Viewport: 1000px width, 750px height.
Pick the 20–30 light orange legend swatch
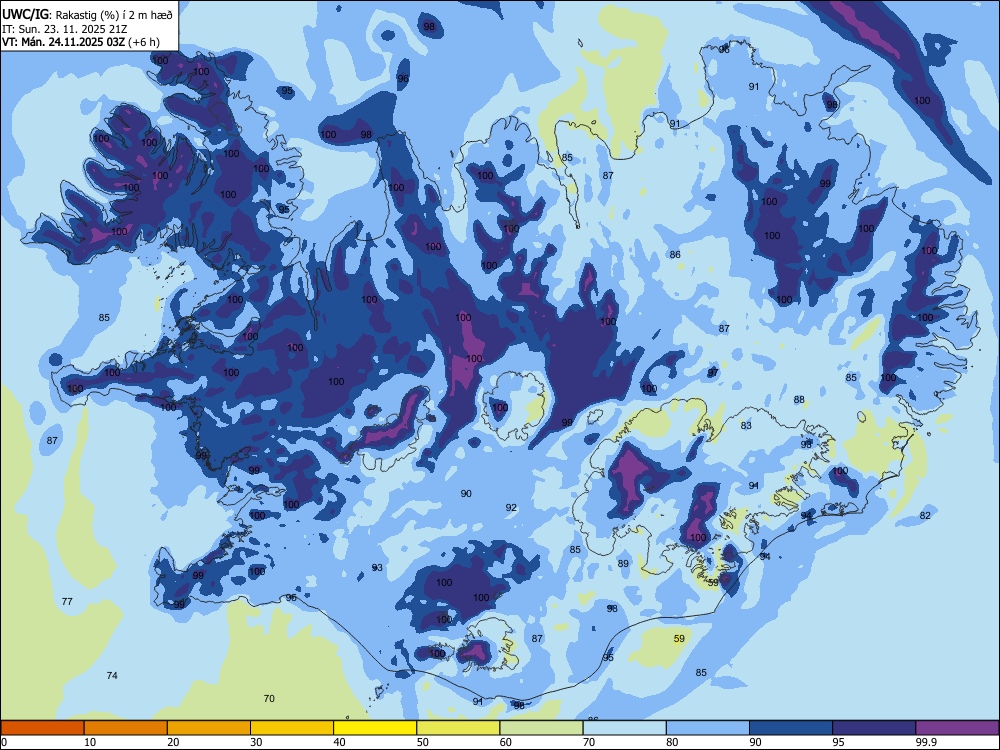pos(209,728)
